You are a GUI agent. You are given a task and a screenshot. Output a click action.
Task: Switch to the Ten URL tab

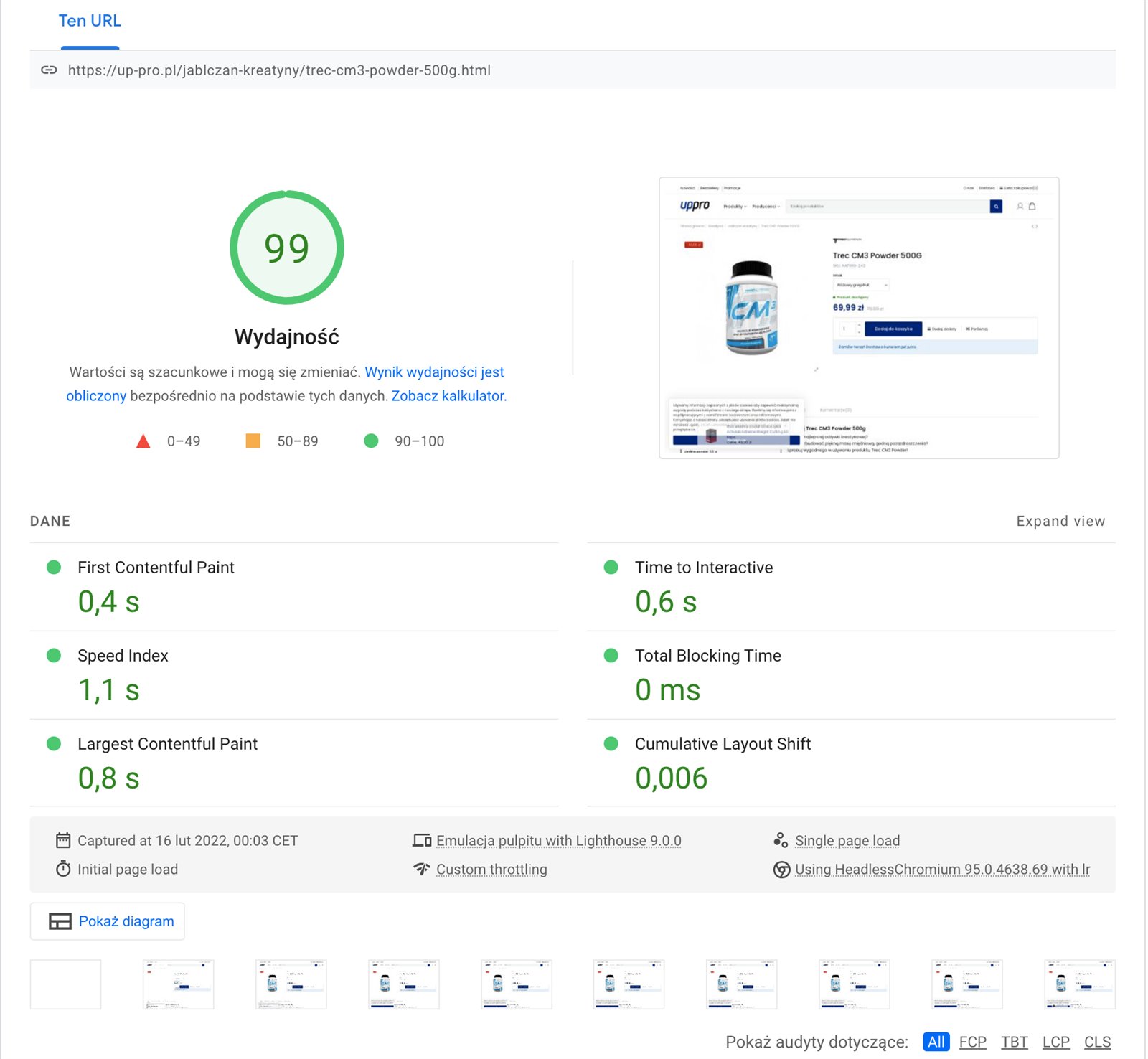coord(90,22)
